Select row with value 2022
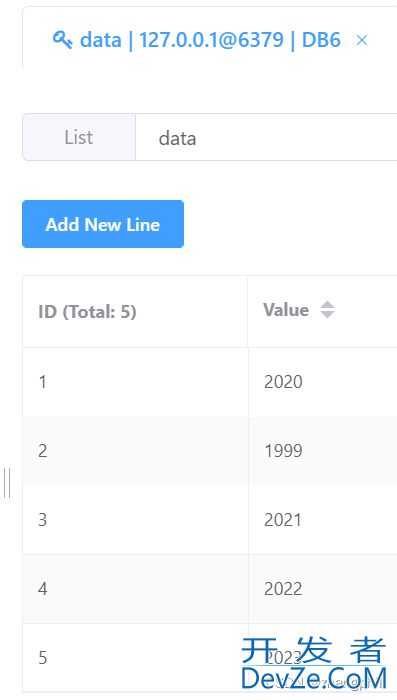Image resolution: width=397 pixels, height=700 pixels. click(210, 589)
